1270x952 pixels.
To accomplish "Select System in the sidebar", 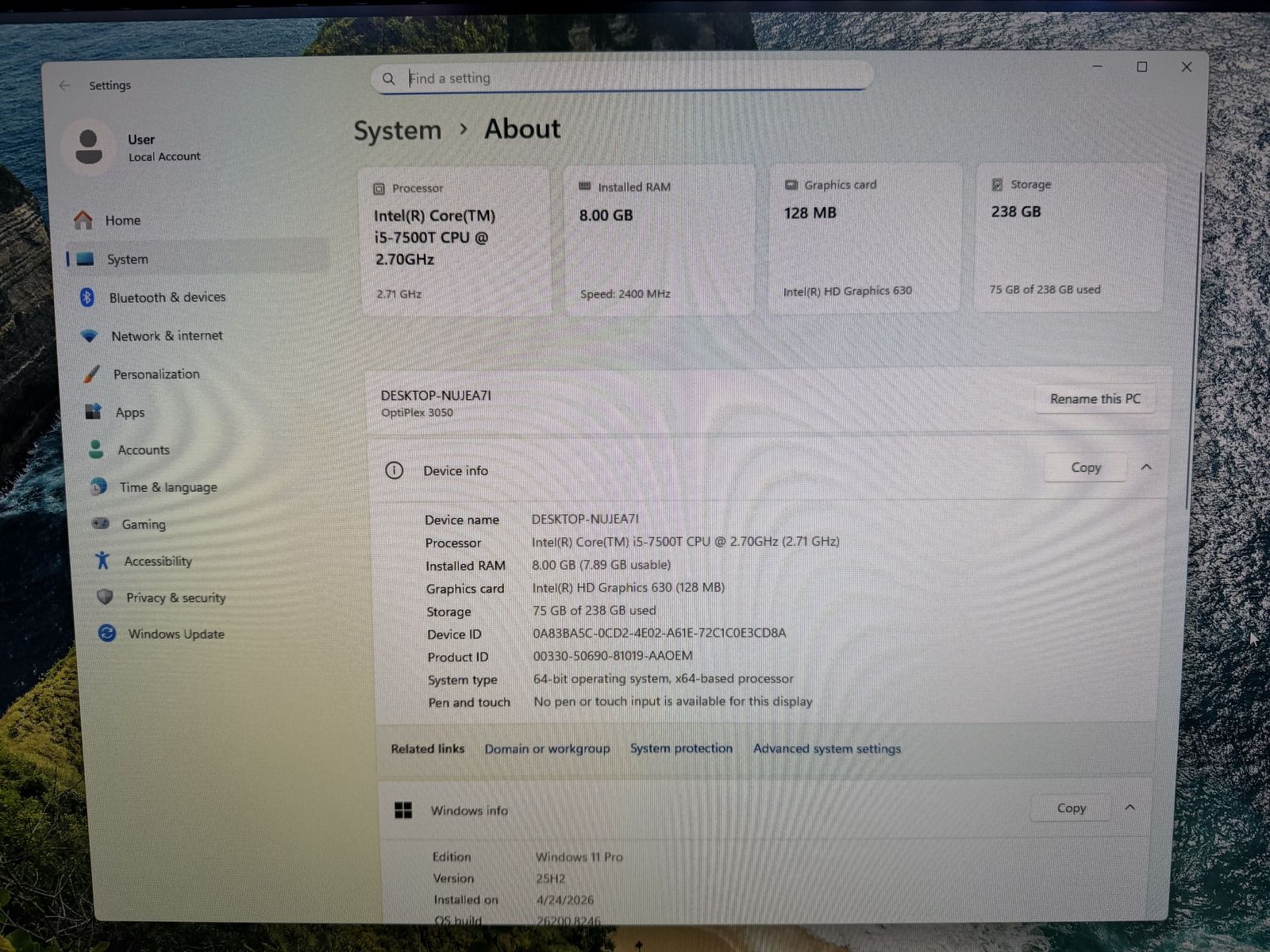I will [127, 259].
